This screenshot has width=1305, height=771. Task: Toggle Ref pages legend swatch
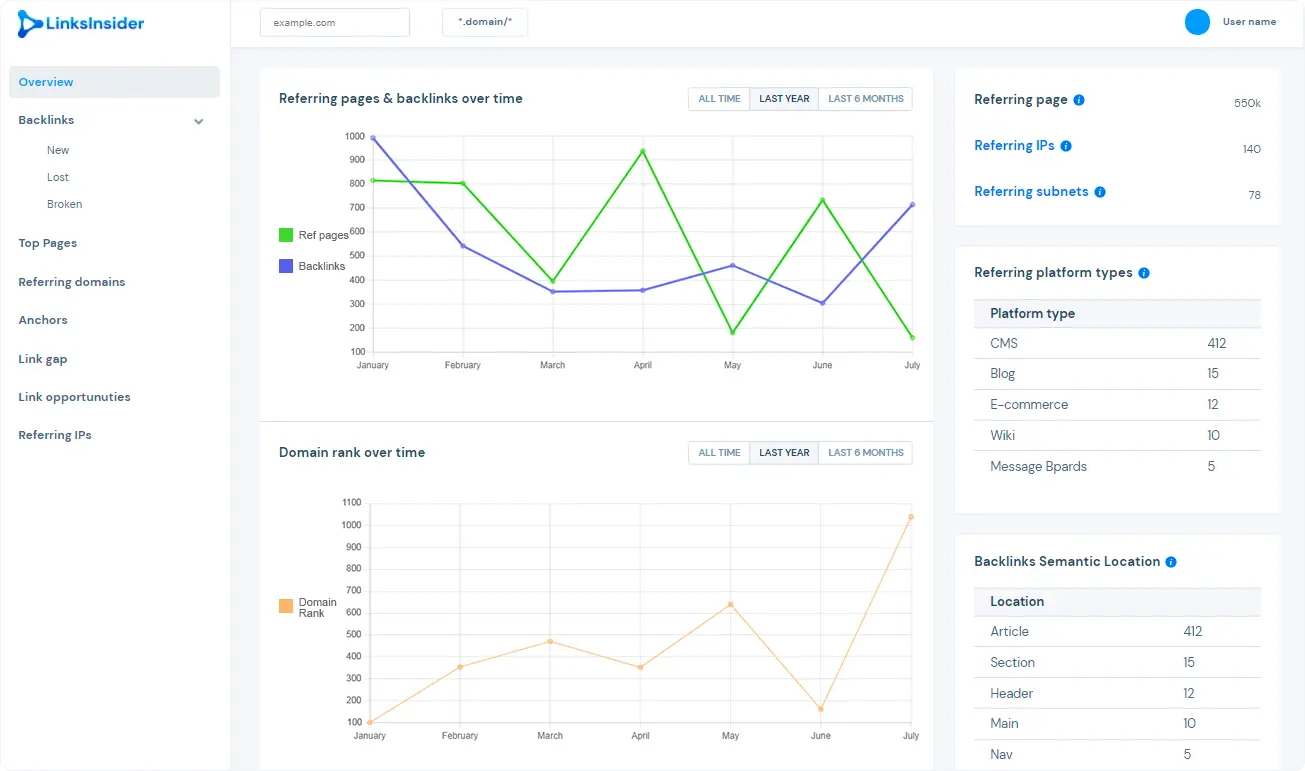click(286, 235)
